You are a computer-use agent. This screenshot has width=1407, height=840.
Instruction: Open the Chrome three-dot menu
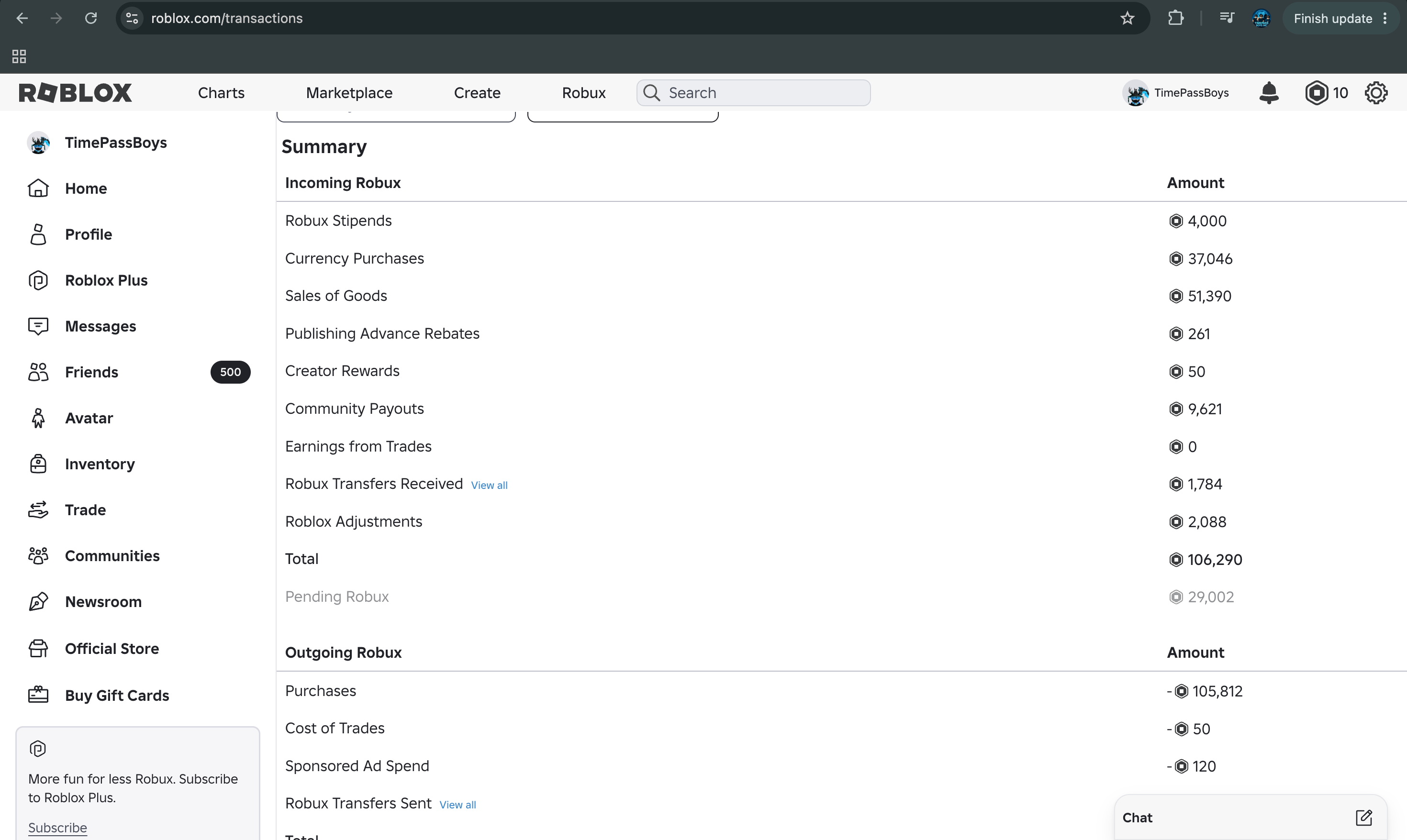(x=1385, y=18)
